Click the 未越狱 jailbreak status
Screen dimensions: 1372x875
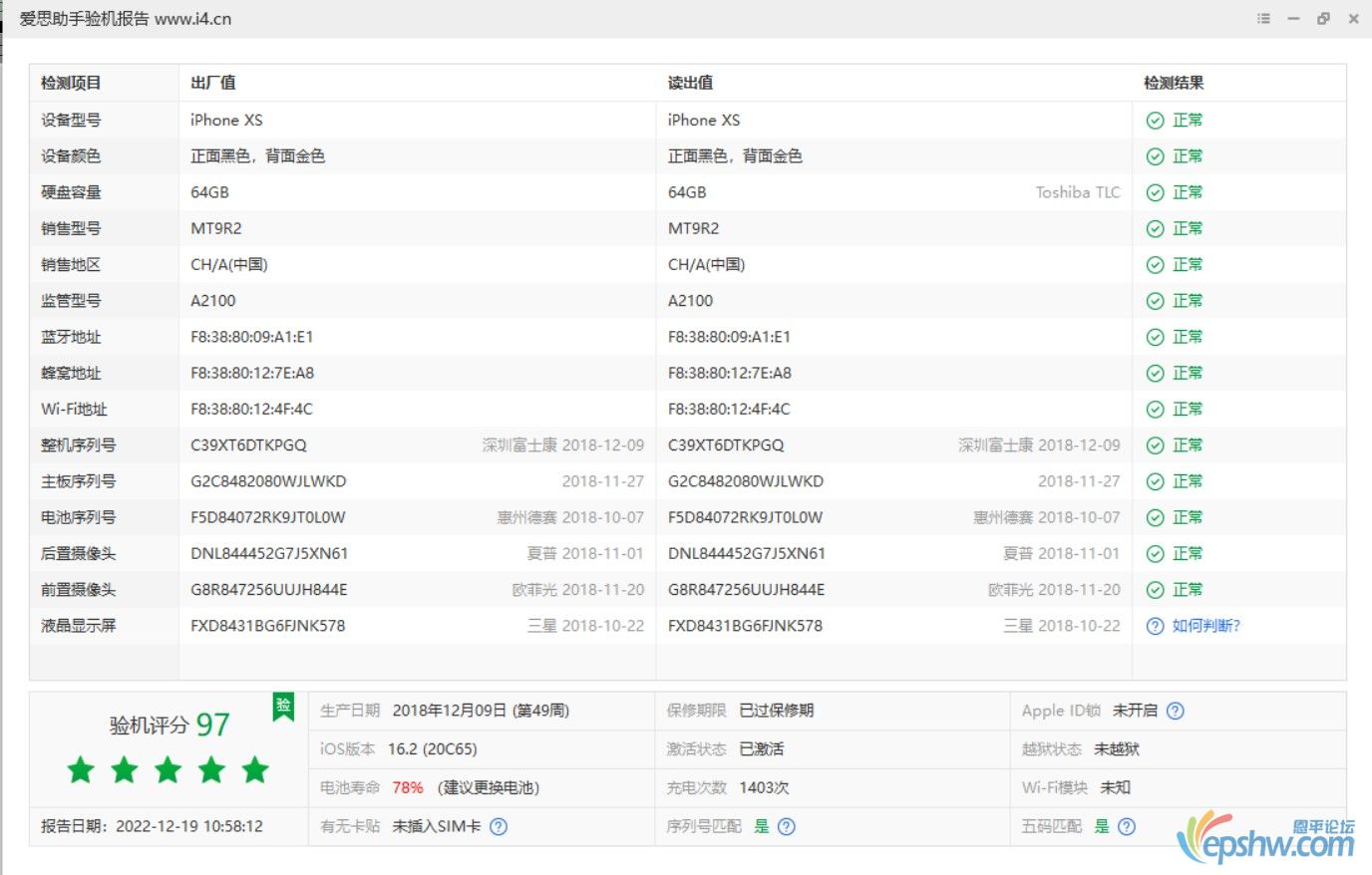click(1117, 749)
